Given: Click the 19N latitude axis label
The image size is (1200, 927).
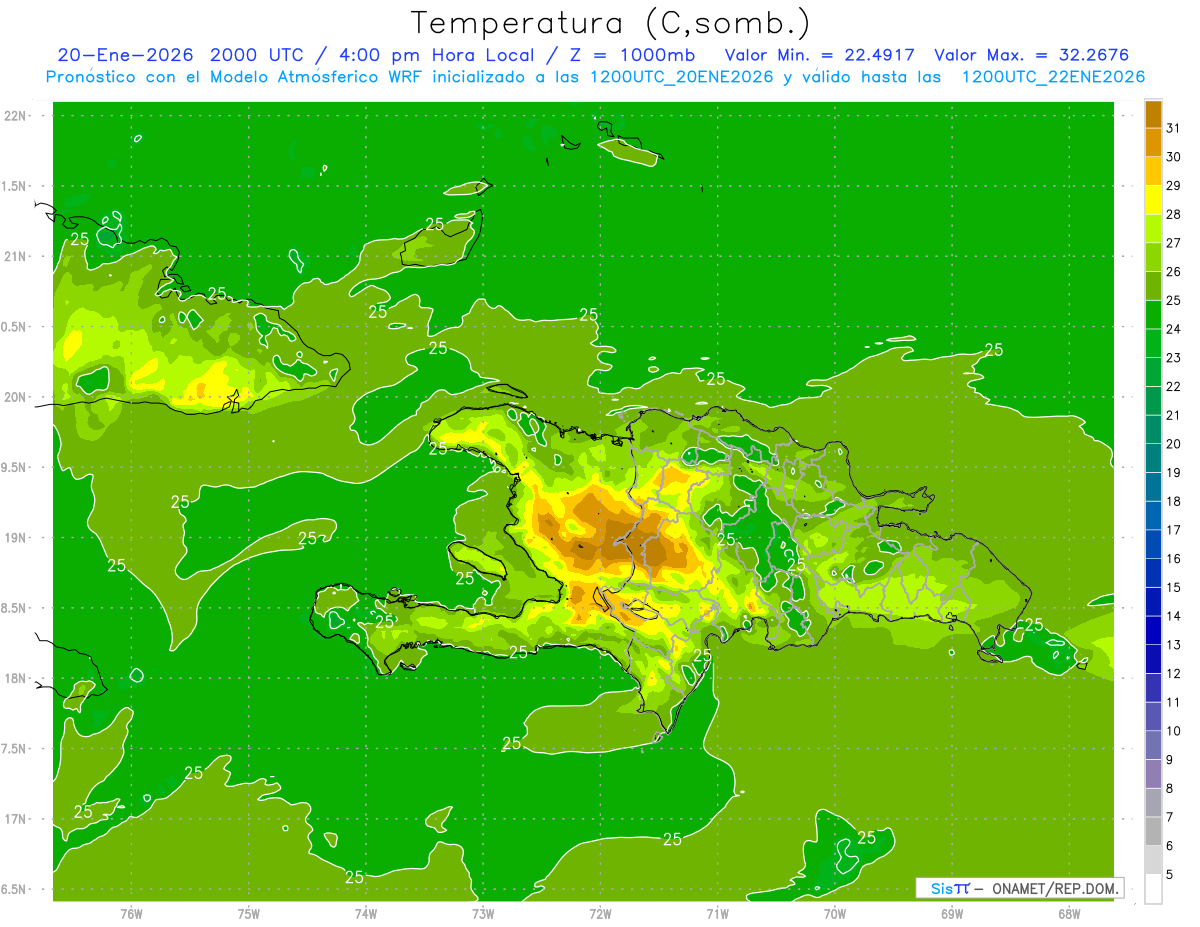Looking at the screenshot, I should click(15, 538).
